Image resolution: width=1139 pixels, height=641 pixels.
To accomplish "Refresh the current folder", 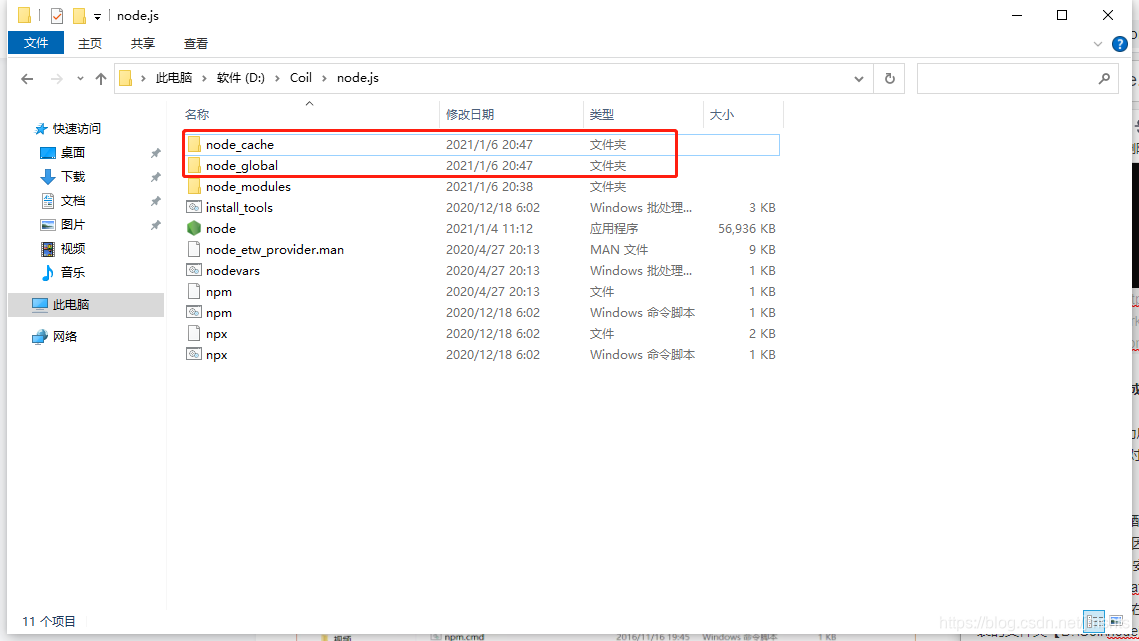I will click(x=889, y=78).
